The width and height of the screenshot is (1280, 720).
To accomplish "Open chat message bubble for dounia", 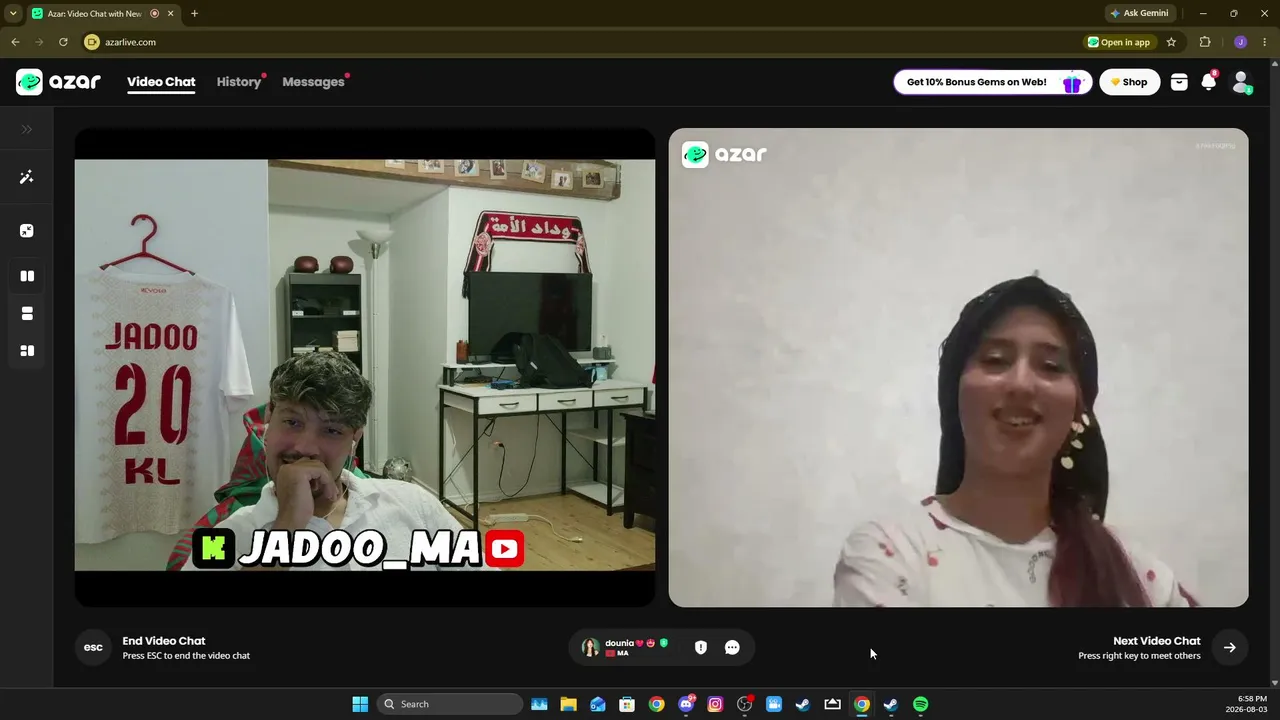I will (732, 648).
